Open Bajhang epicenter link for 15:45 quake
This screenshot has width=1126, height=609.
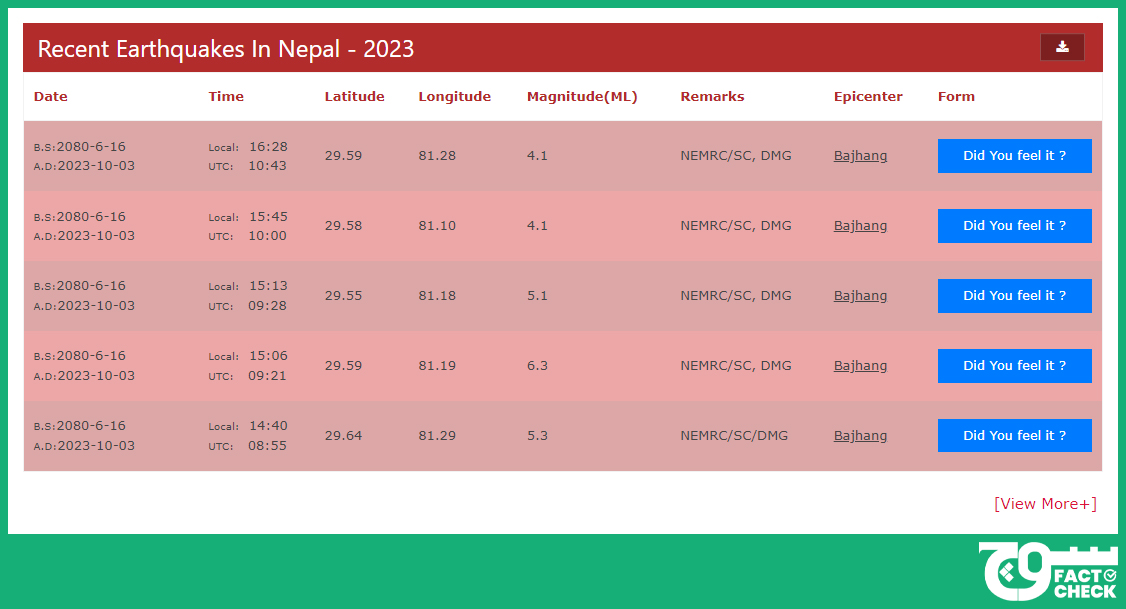coord(860,226)
